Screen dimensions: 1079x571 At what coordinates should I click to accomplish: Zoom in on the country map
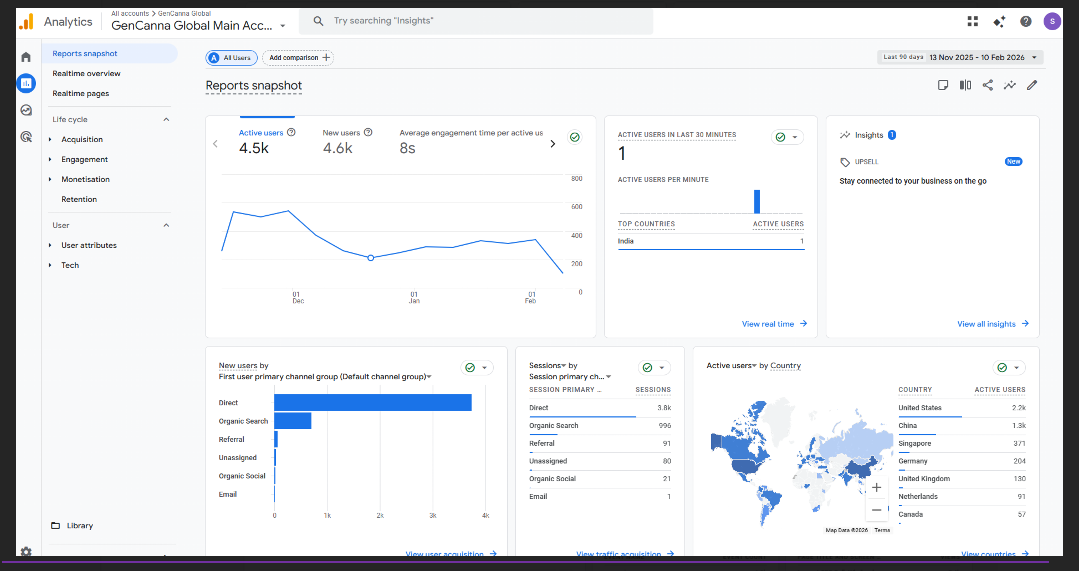tap(876, 488)
